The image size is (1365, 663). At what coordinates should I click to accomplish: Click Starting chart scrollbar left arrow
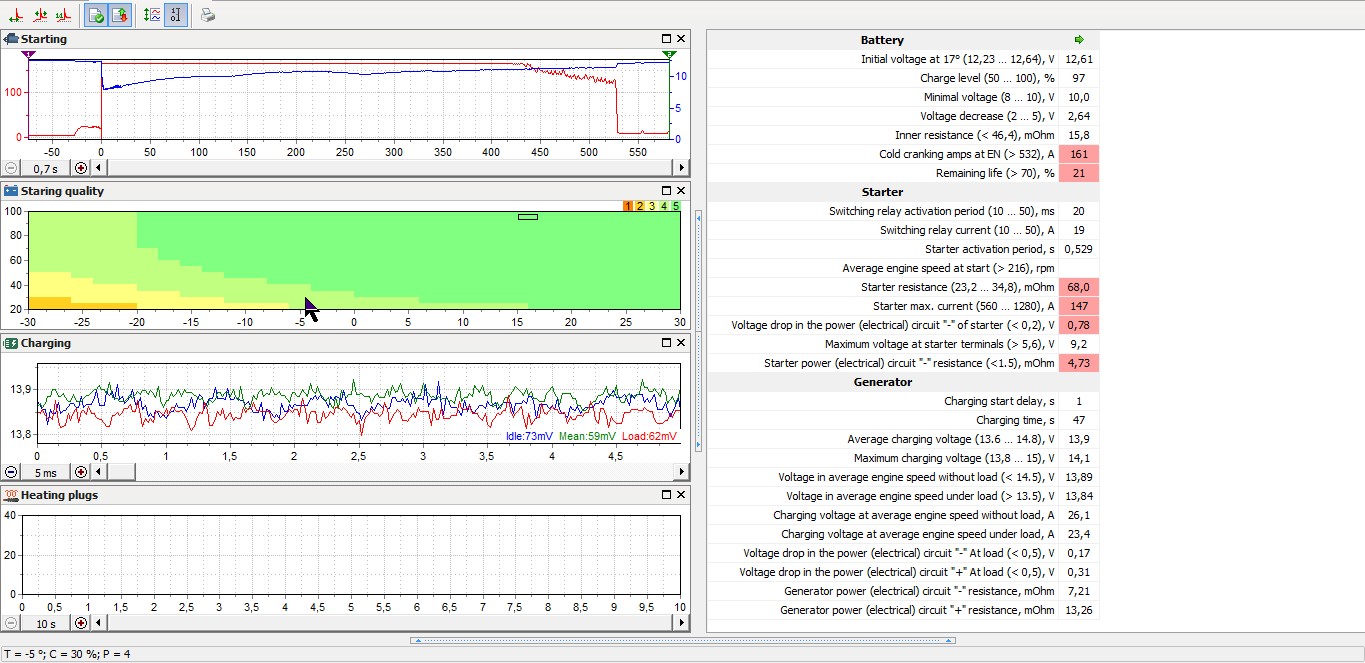[98, 168]
